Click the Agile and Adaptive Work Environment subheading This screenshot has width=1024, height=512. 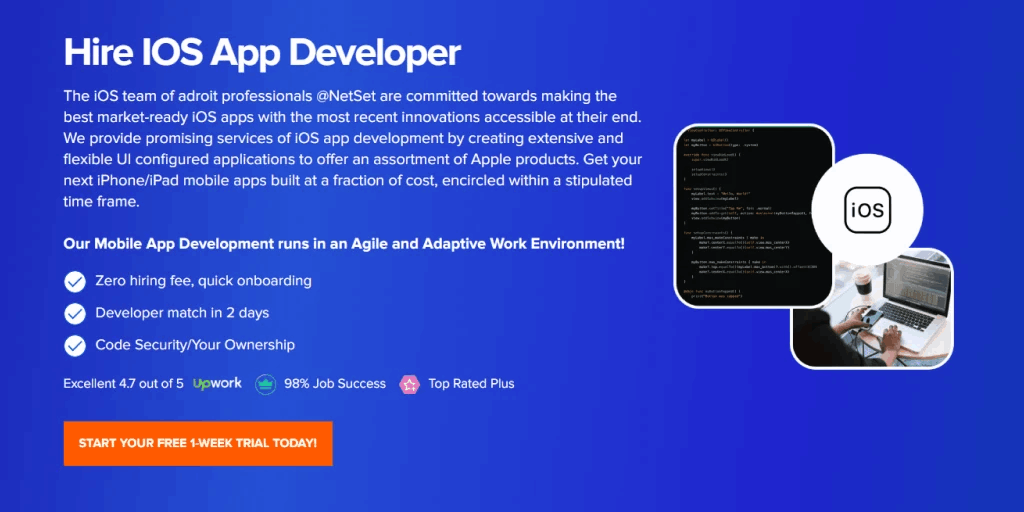pyautogui.click(x=344, y=244)
